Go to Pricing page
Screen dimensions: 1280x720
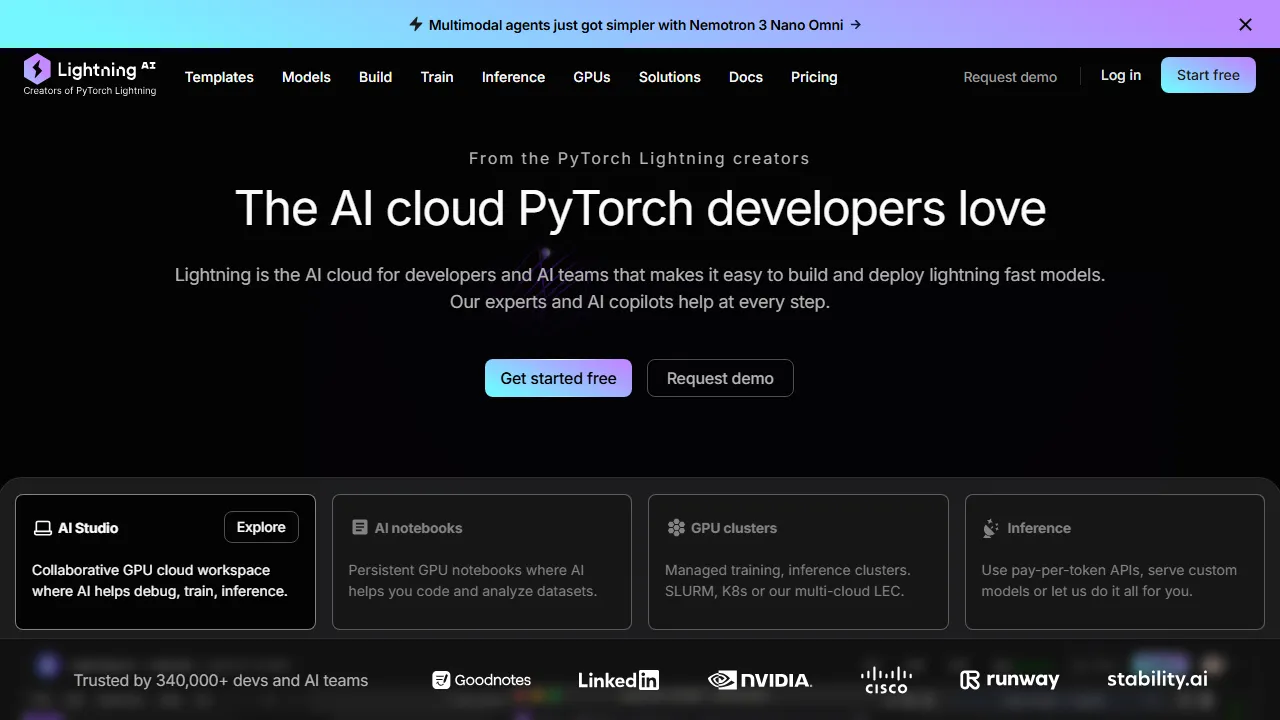click(x=814, y=77)
